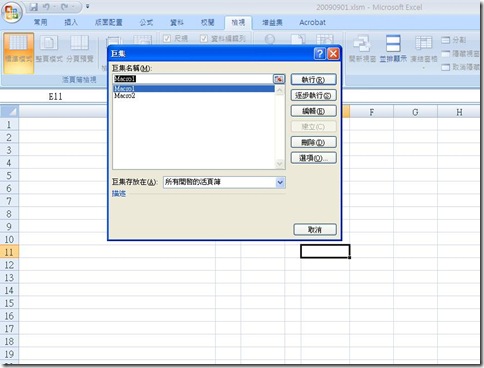
Task: Switch to the 常用 ribbon tab
Action: pos(40,23)
